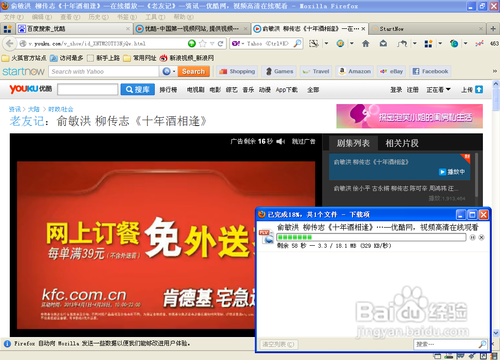Screen dimensions: 500x360
Task: Open the browser home page icon
Action: [x=366, y=43]
